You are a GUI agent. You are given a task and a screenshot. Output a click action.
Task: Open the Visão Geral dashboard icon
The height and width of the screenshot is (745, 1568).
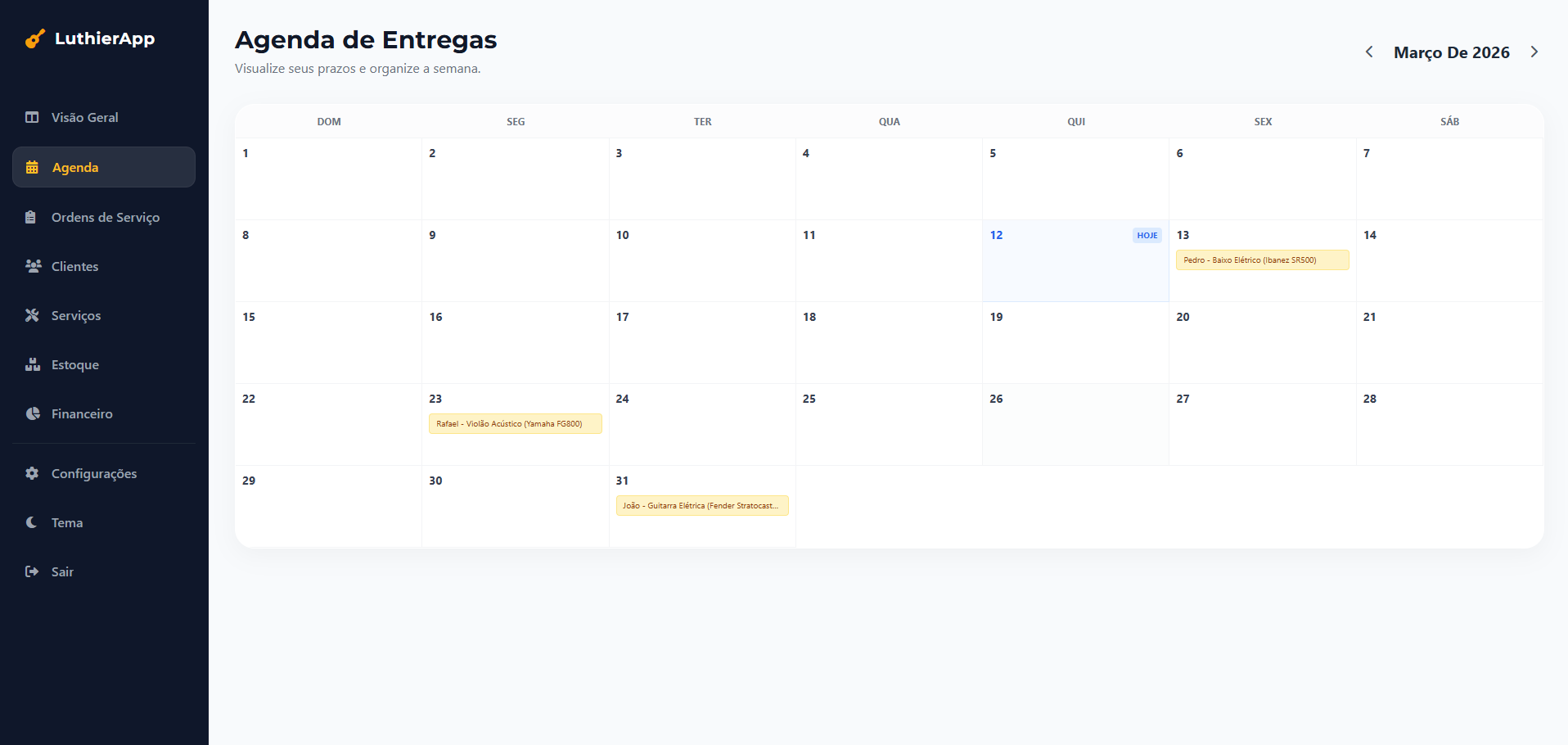pos(32,117)
